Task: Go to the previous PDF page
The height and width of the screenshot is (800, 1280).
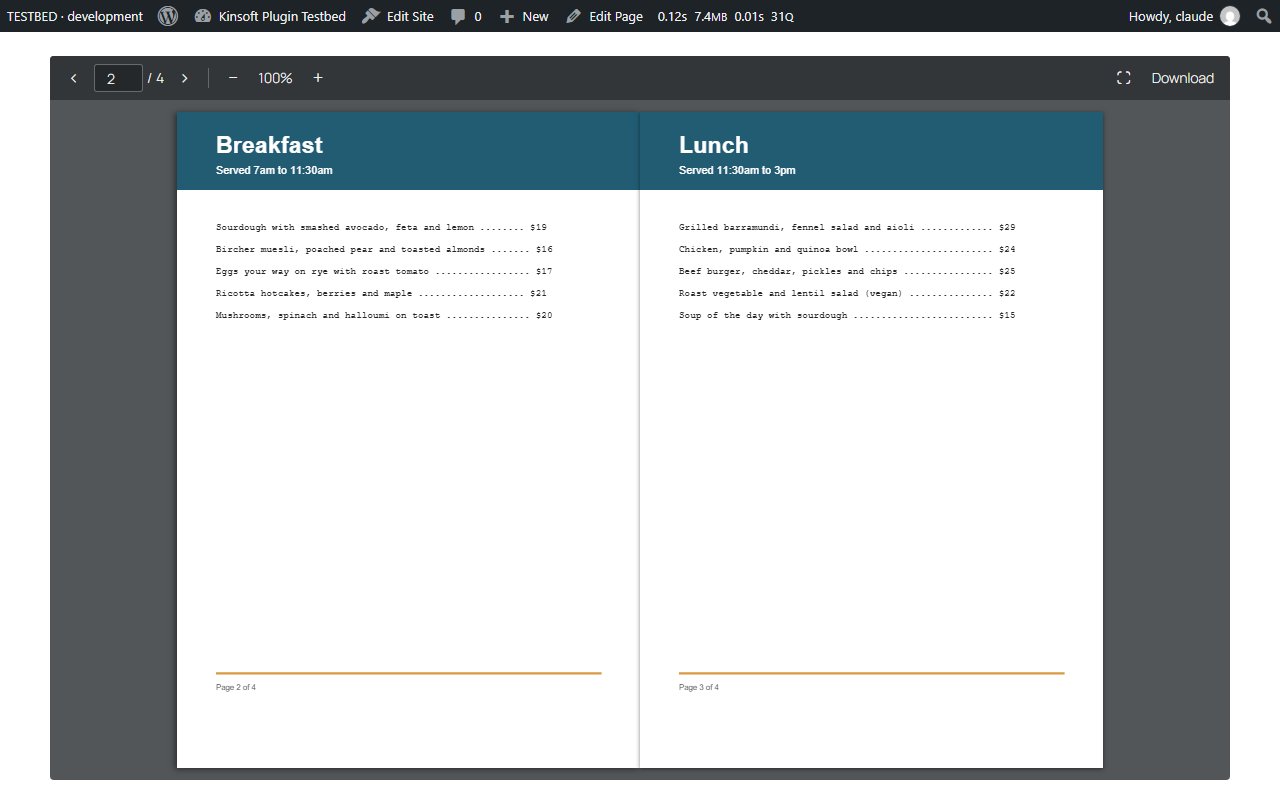Action: click(x=74, y=78)
